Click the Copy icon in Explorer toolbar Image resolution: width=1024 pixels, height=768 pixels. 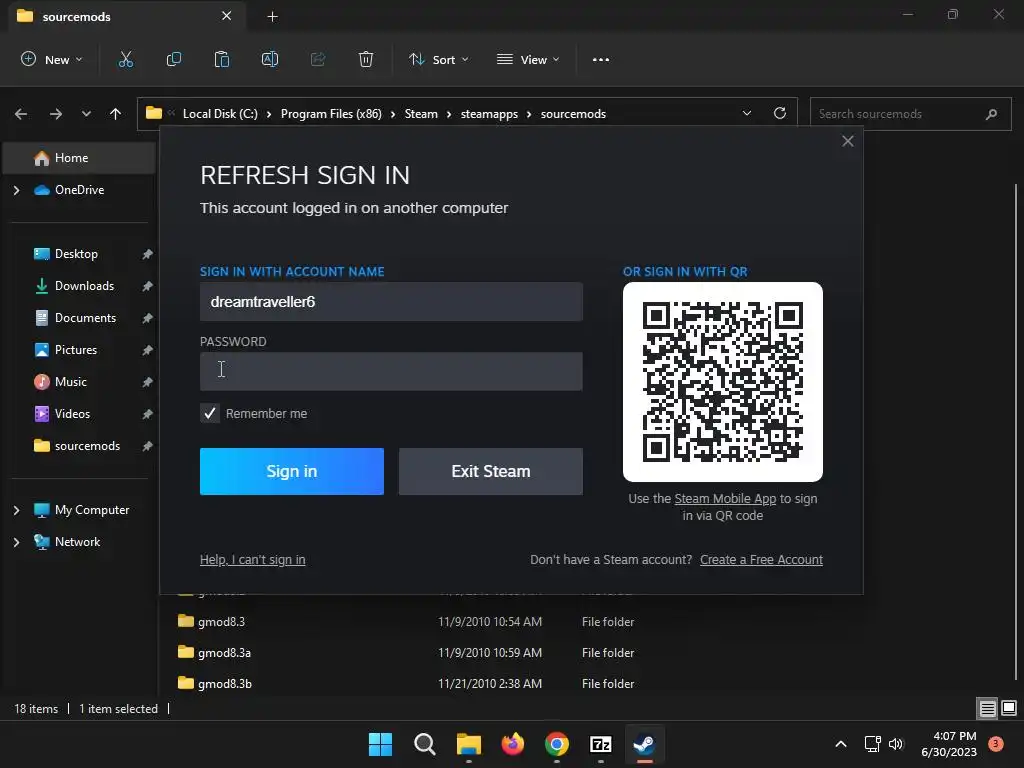[x=174, y=59]
